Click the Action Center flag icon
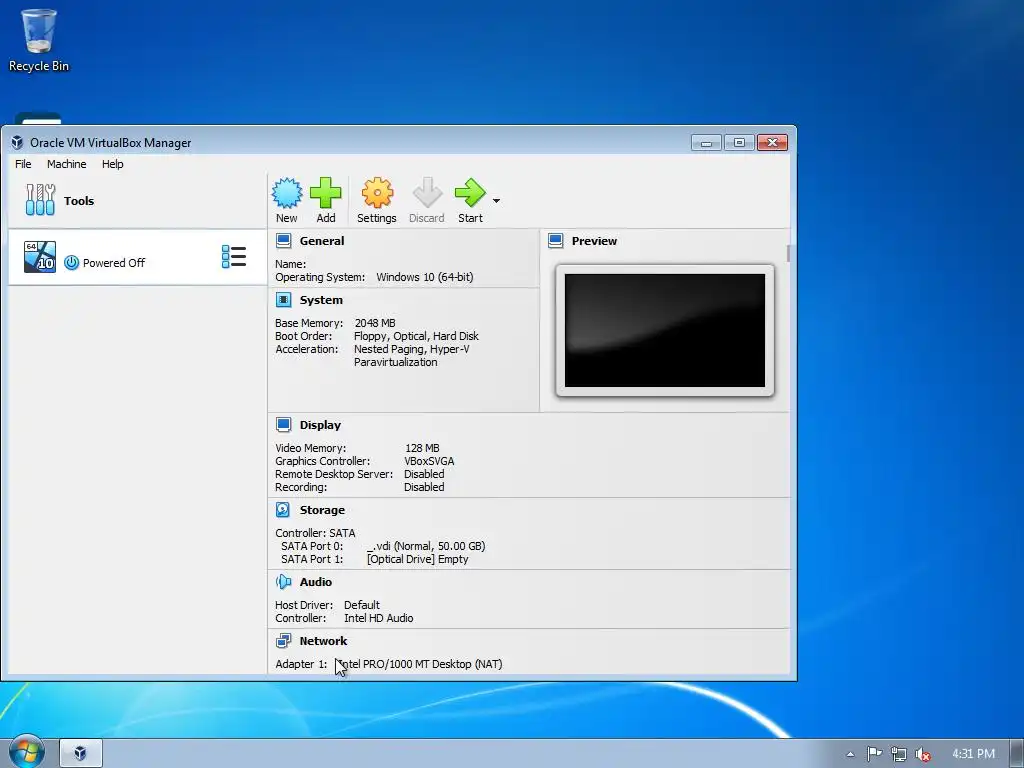The image size is (1024, 768). tap(874, 754)
